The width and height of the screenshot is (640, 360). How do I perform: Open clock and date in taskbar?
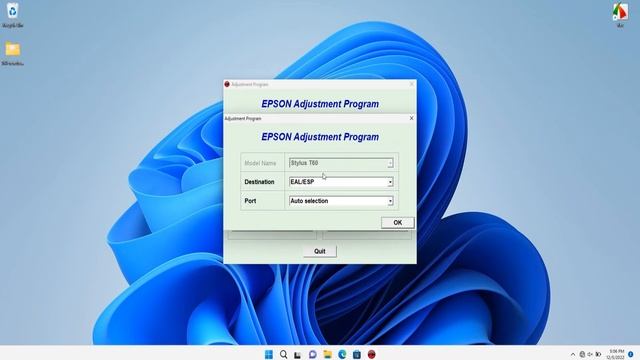pyautogui.click(x=615, y=354)
